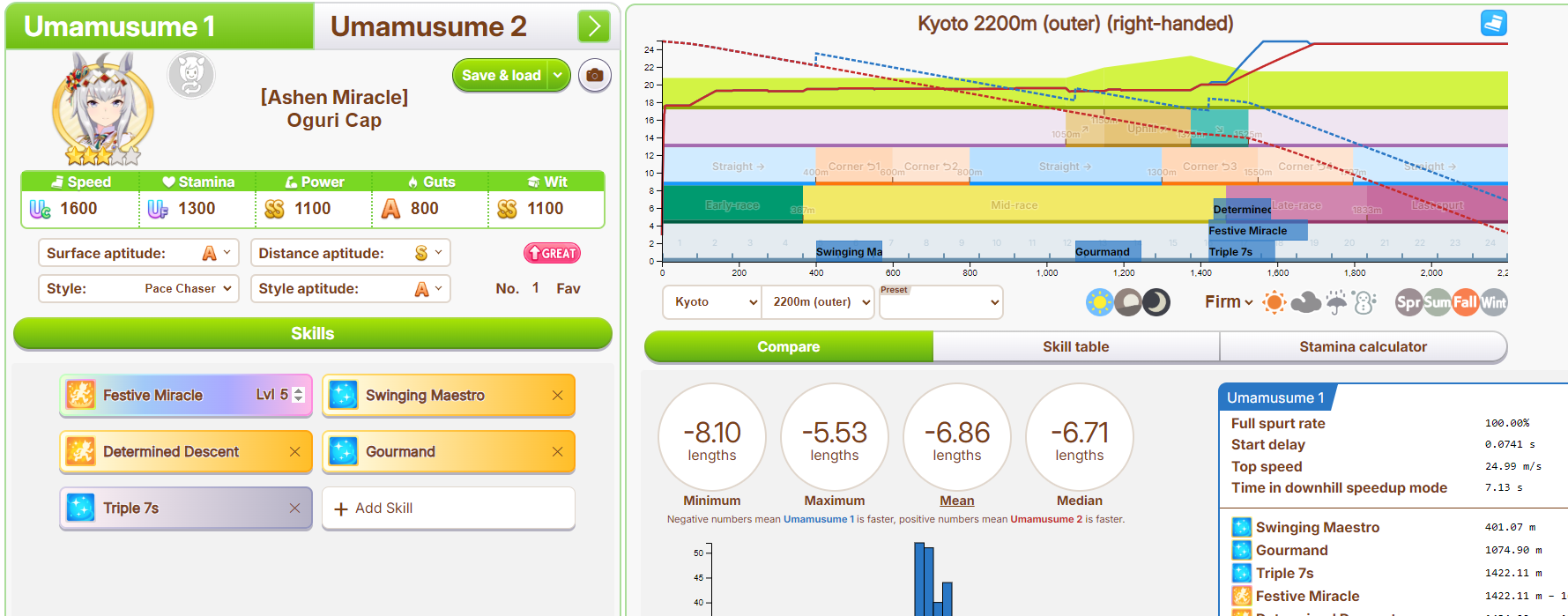Screen dimensions: 1568x616
Task: Click the Skills header bar
Action: pyautogui.click(x=313, y=334)
